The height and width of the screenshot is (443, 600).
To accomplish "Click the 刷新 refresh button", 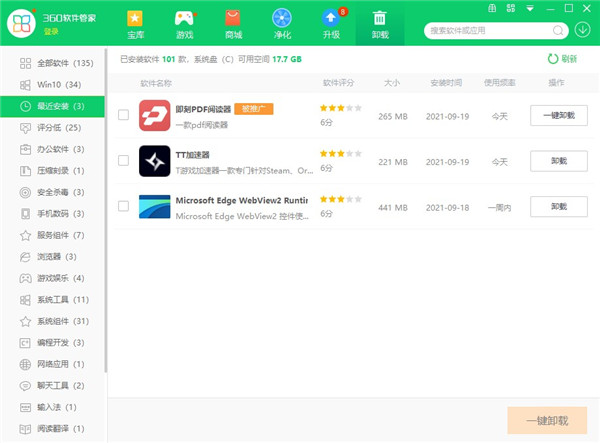I will (x=562, y=59).
